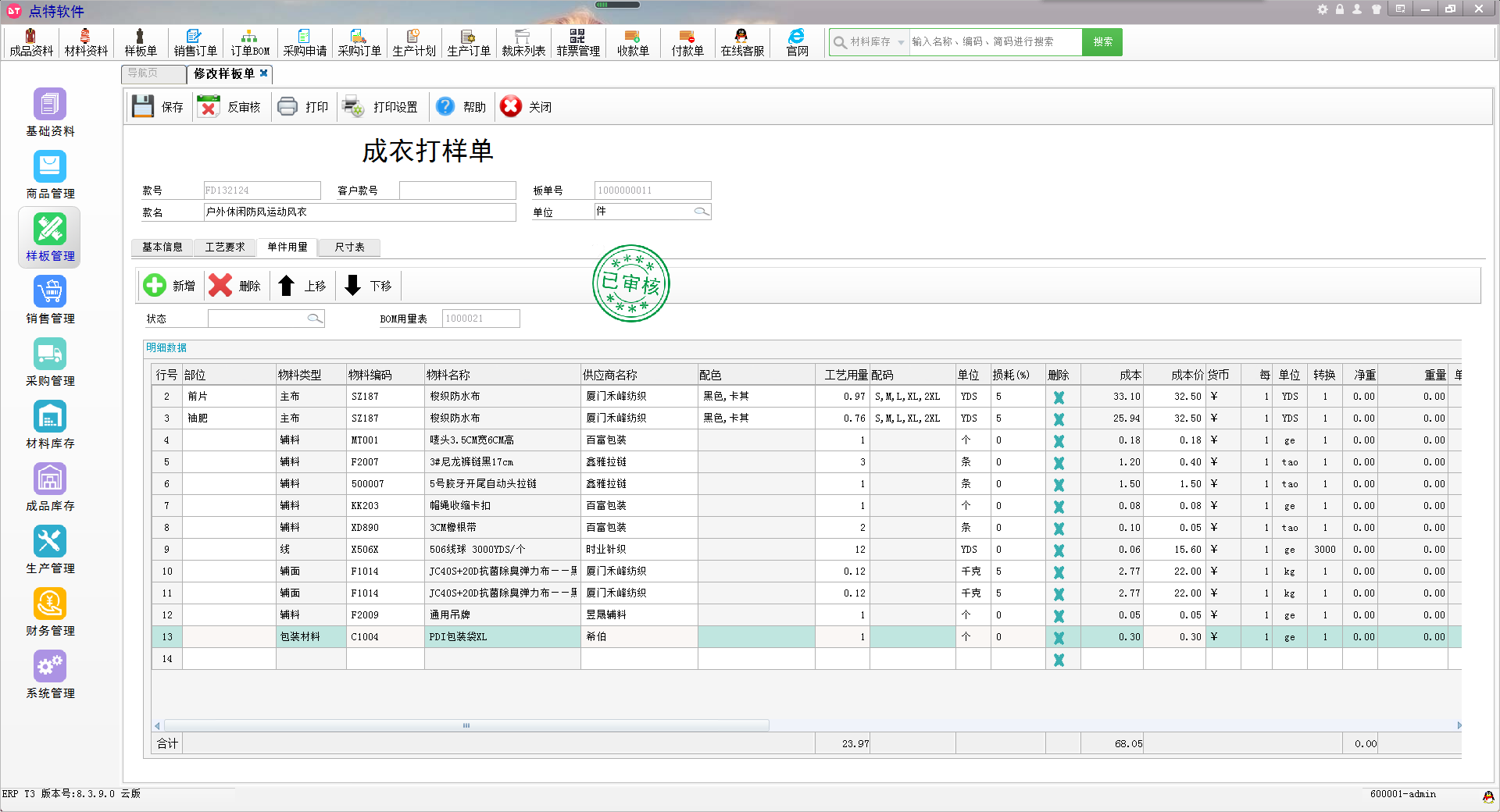Click the 关闭 close button

(526, 106)
